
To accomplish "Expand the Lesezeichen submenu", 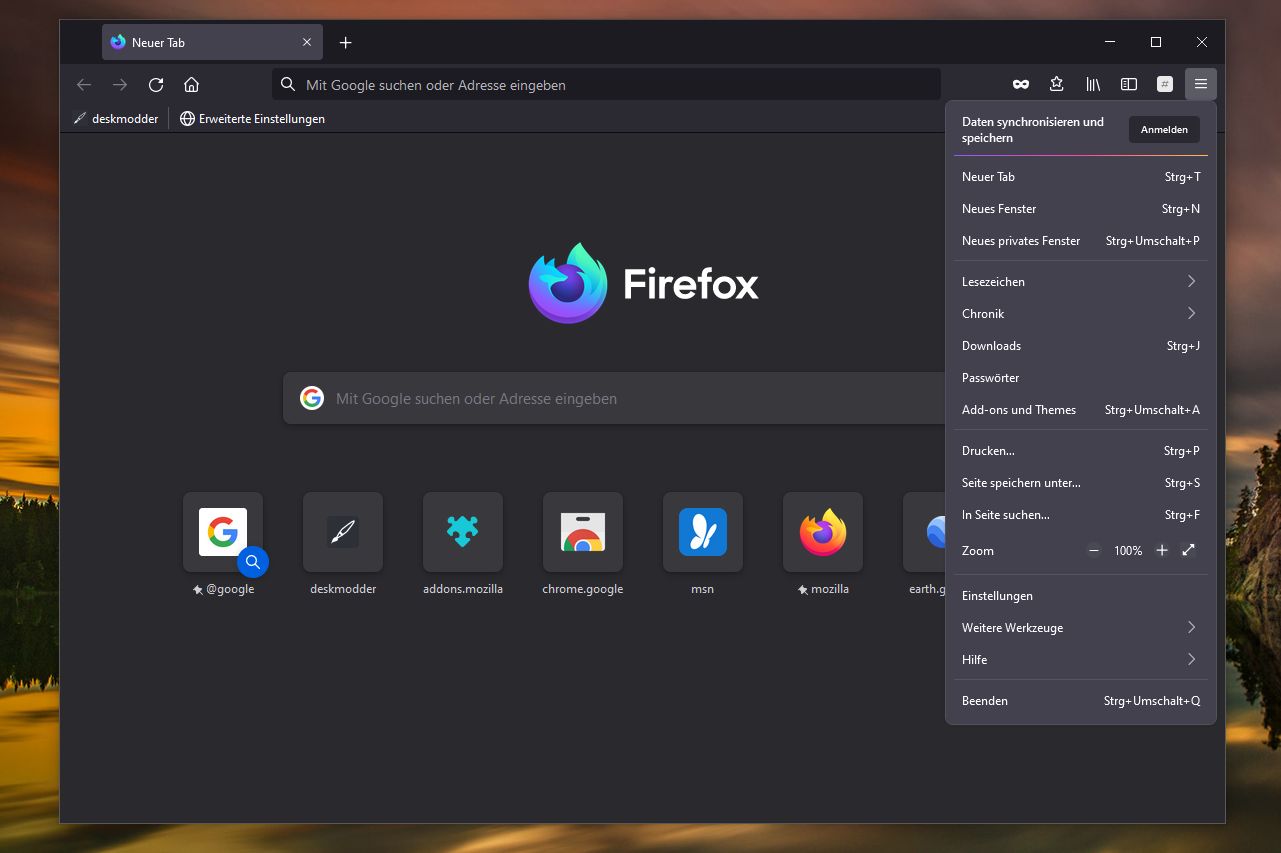I will [1081, 282].
